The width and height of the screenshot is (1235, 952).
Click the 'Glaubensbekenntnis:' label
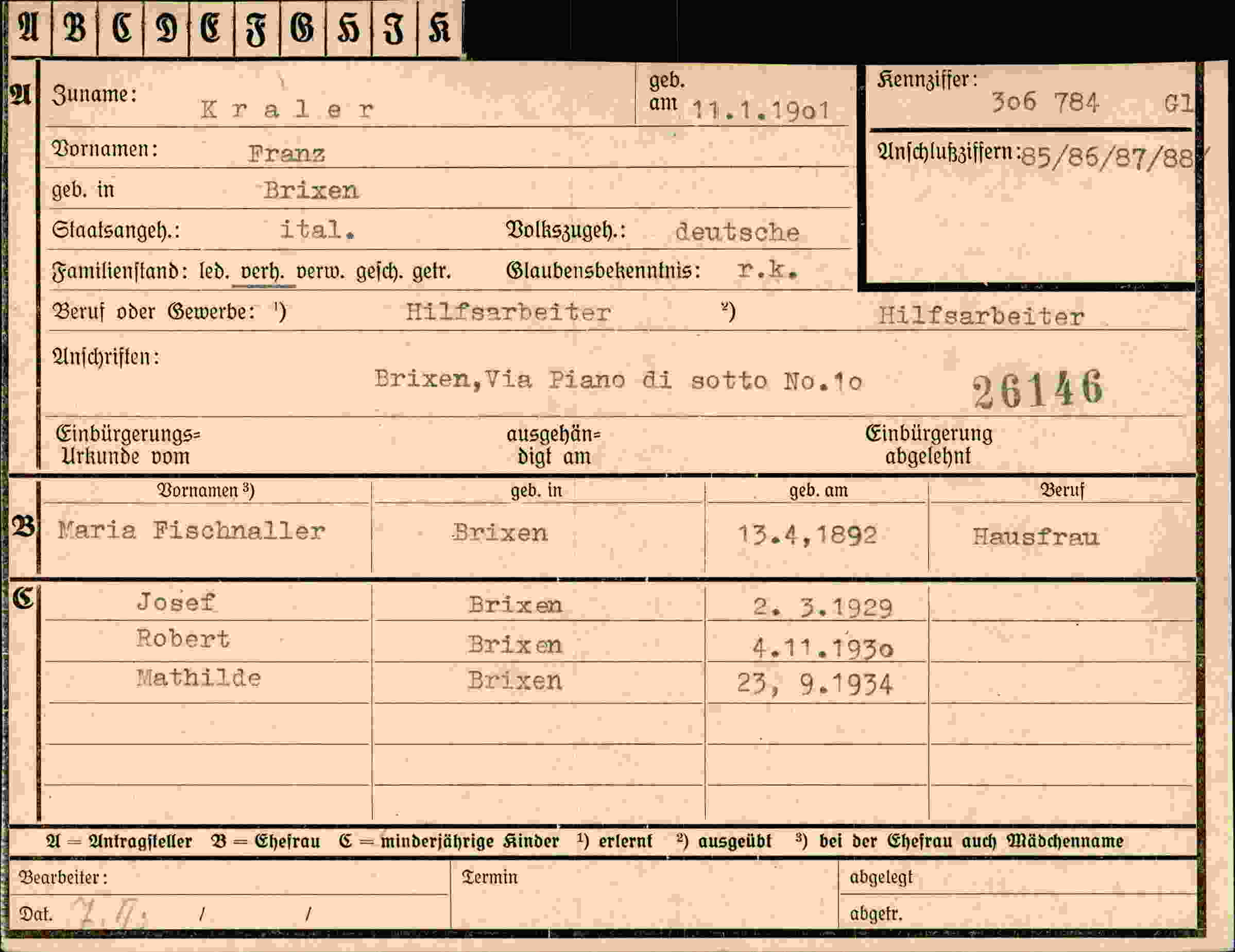604,271
